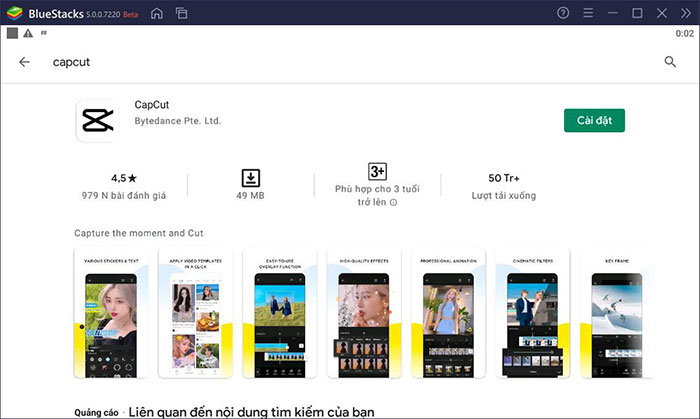700x419 pixels.
Task: Click the download size icon
Action: pyautogui.click(x=250, y=178)
